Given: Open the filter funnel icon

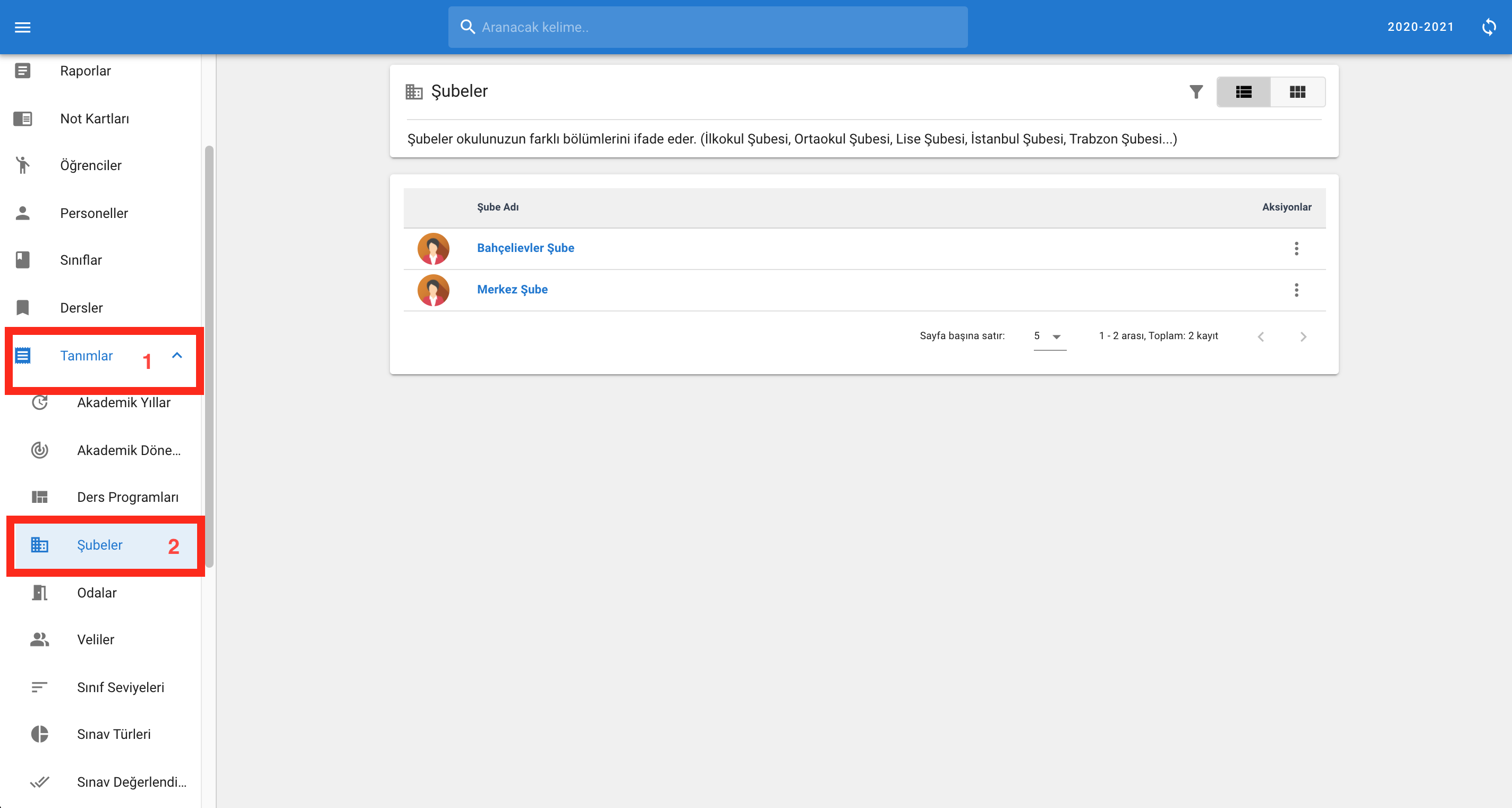Looking at the screenshot, I should point(1196,92).
